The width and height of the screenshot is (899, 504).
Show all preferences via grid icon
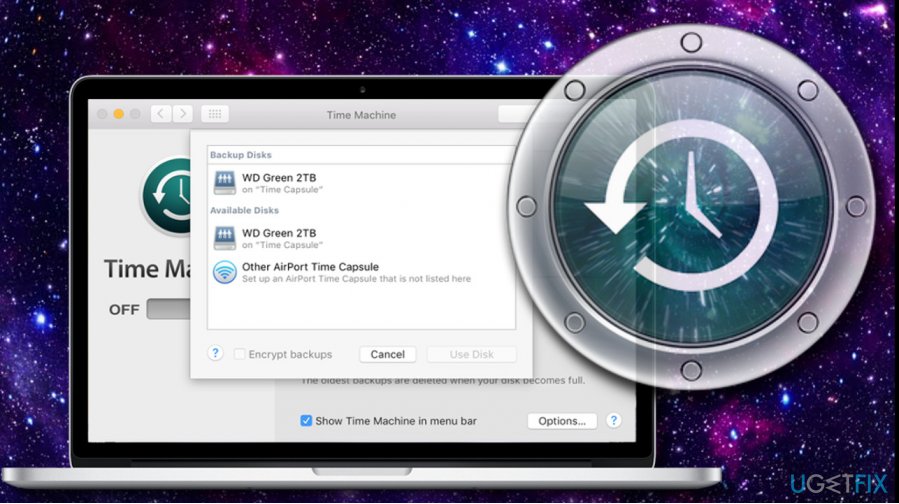tap(215, 114)
